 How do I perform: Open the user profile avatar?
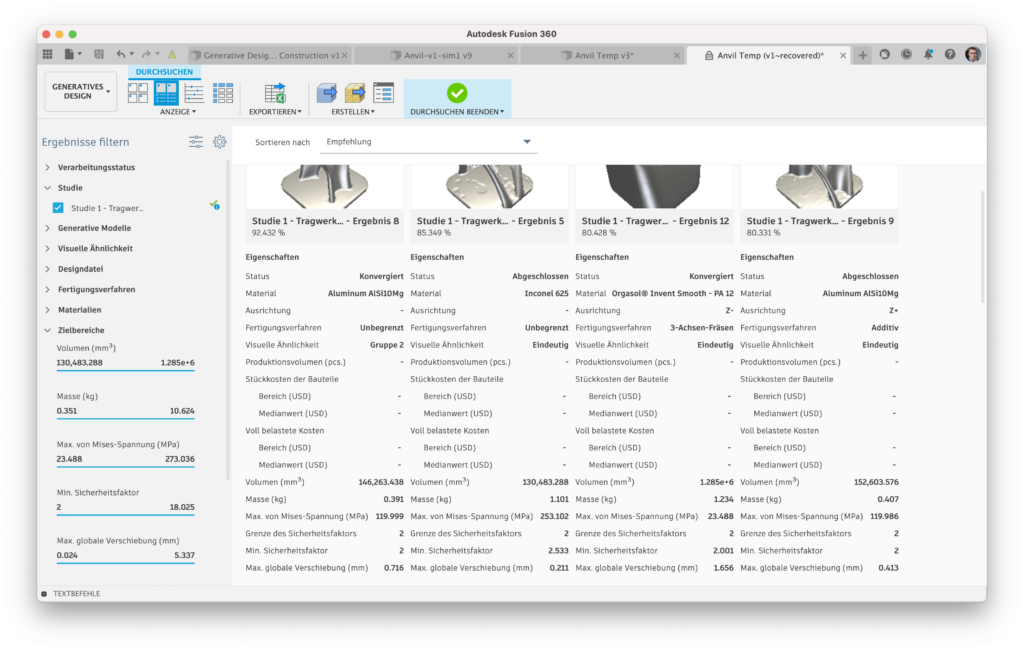pyautogui.click(x=972, y=55)
